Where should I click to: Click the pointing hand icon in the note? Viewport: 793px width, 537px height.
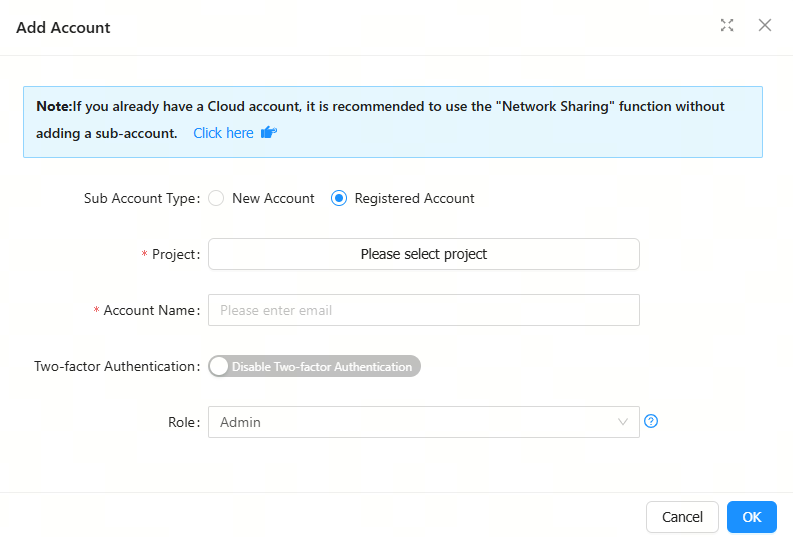[x=268, y=133]
